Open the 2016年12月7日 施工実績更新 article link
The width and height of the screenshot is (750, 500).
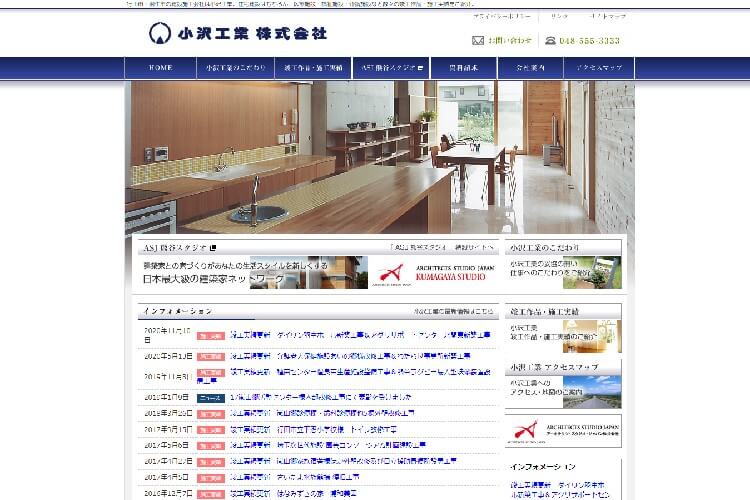[293, 493]
